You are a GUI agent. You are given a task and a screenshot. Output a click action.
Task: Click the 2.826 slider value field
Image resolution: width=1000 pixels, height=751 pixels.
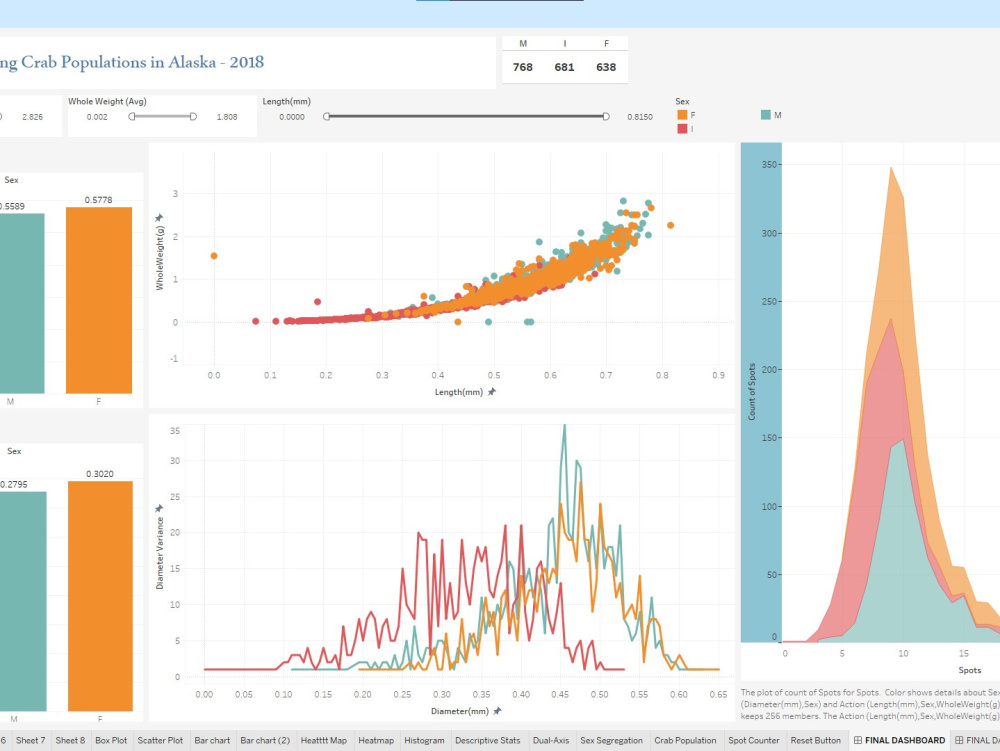(33, 117)
